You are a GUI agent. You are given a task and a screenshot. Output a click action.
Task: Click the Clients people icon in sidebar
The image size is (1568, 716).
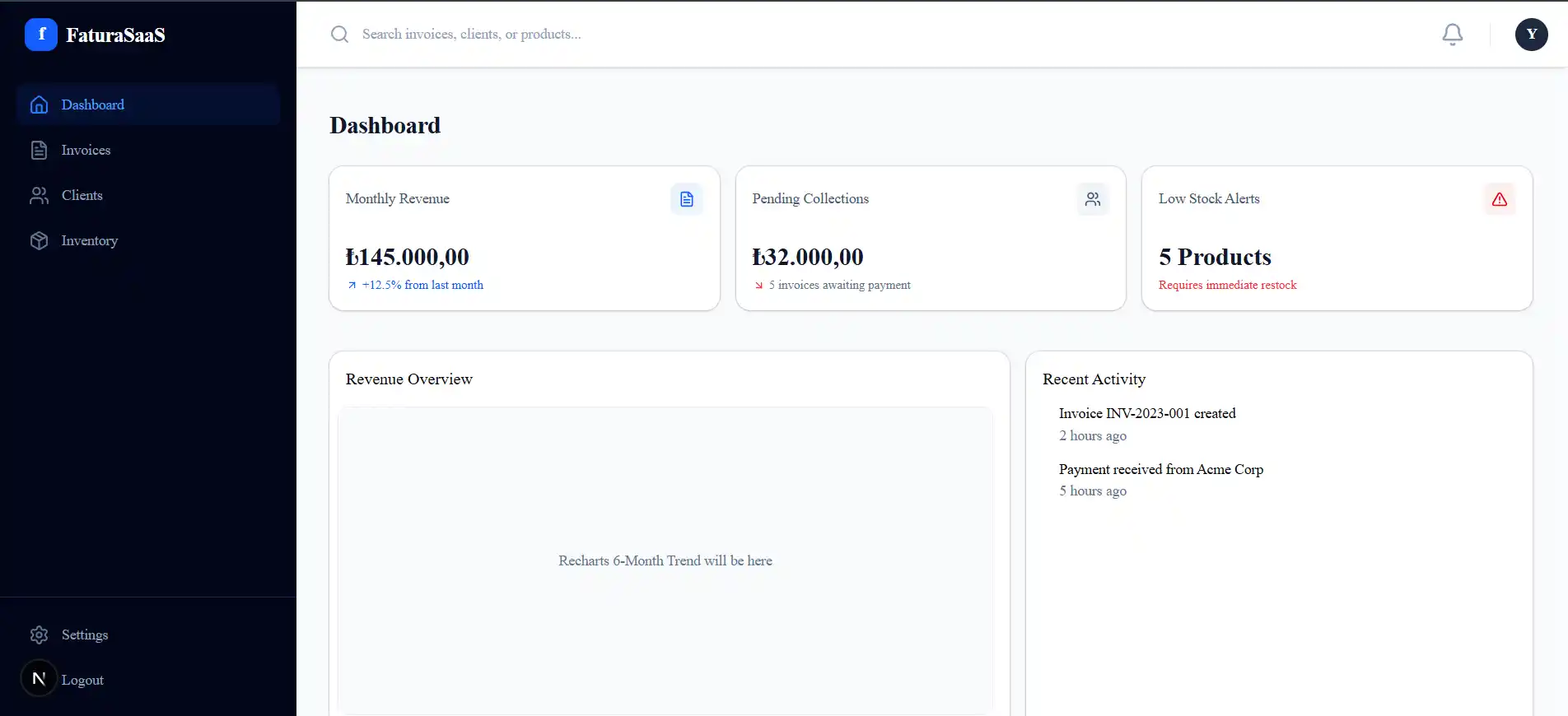point(39,195)
